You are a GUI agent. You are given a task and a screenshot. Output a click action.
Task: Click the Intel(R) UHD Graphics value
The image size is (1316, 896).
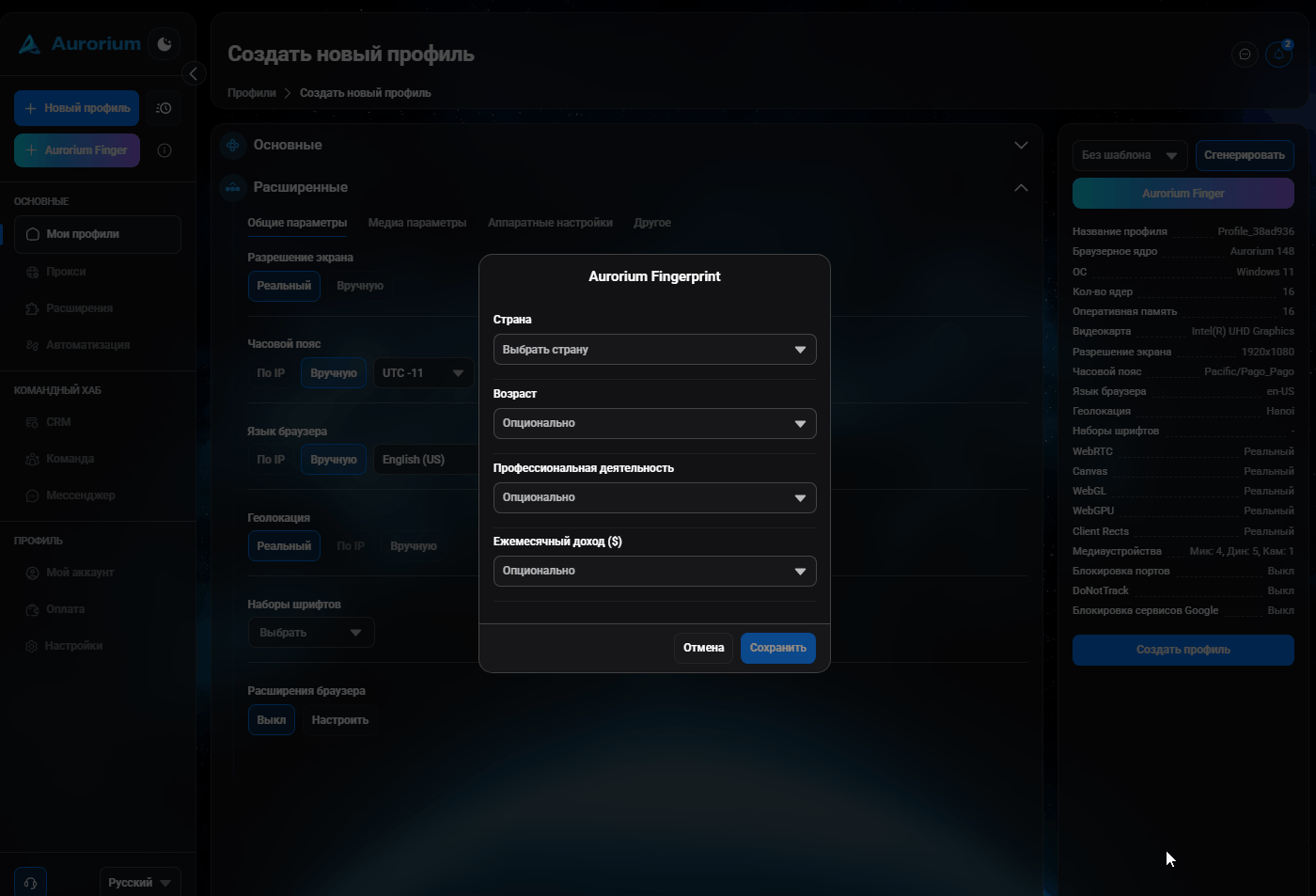click(x=1243, y=331)
